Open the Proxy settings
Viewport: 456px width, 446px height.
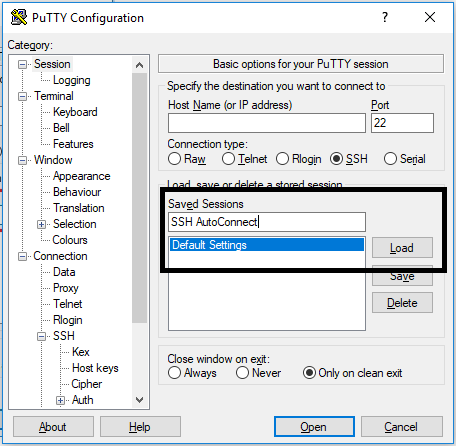click(x=66, y=288)
